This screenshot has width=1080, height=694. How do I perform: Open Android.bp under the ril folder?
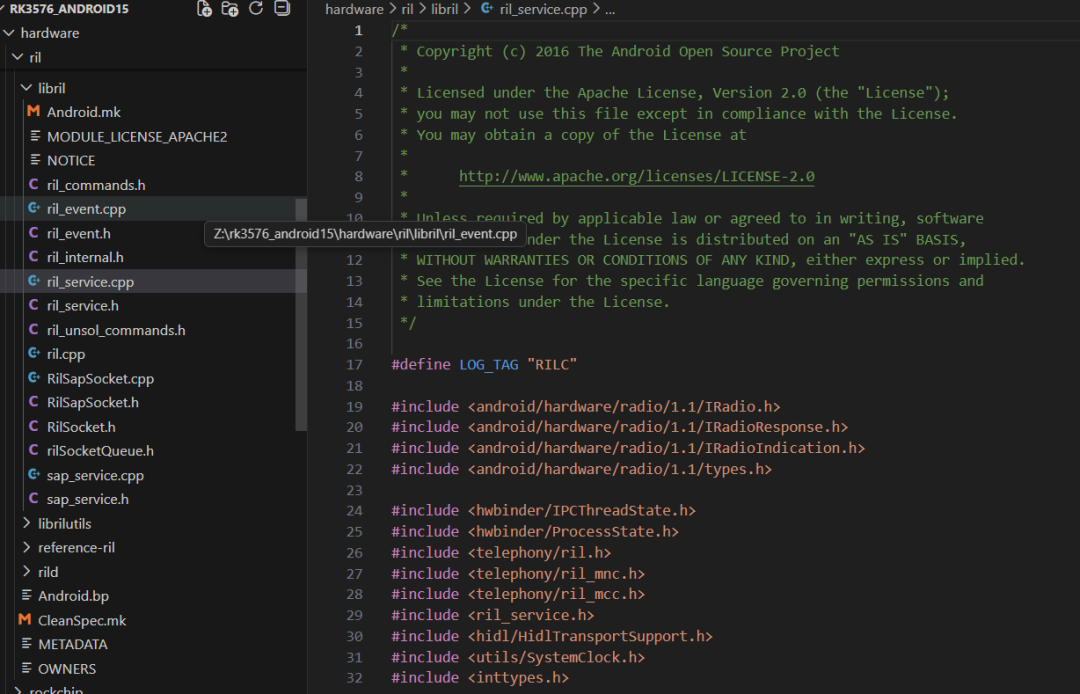point(73,596)
